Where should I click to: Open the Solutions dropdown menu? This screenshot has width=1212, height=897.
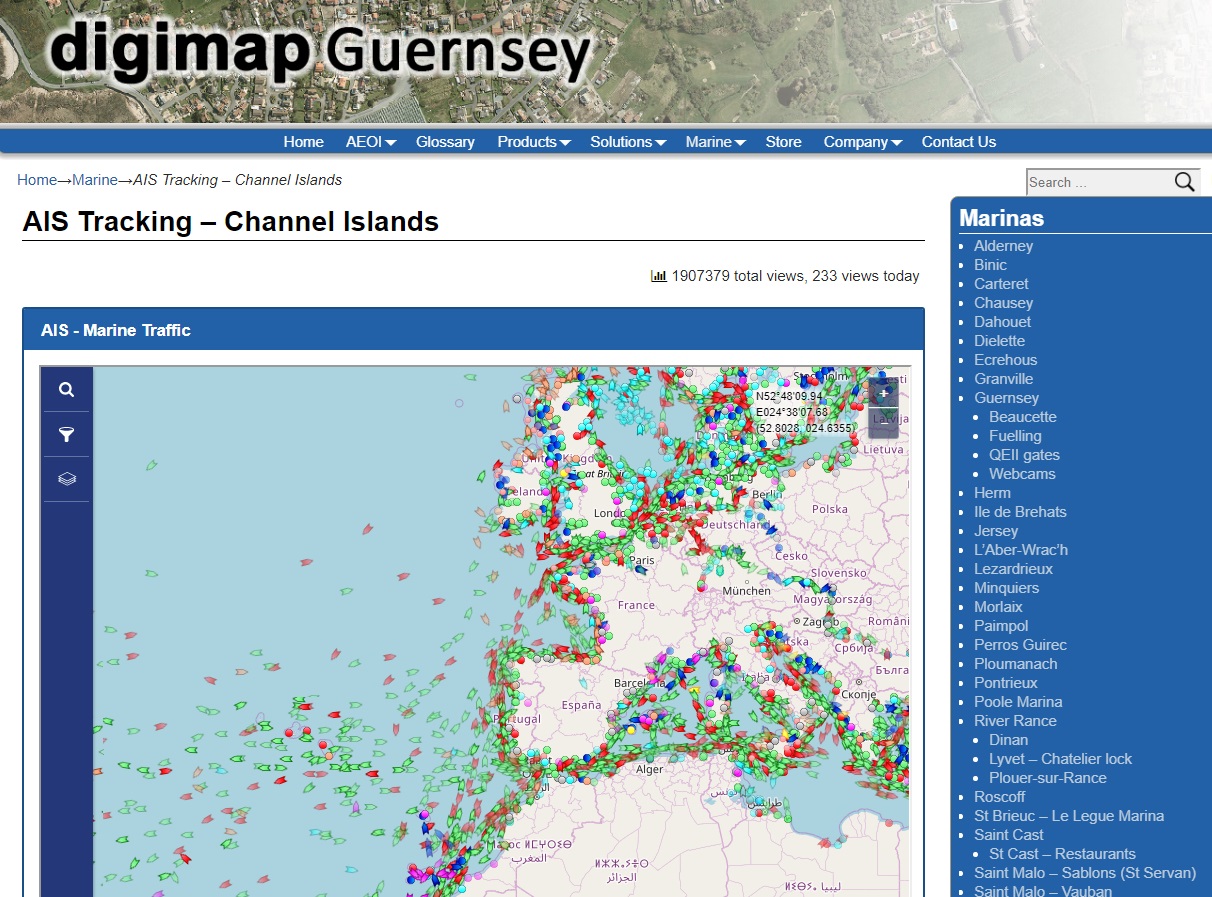[627, 142]
